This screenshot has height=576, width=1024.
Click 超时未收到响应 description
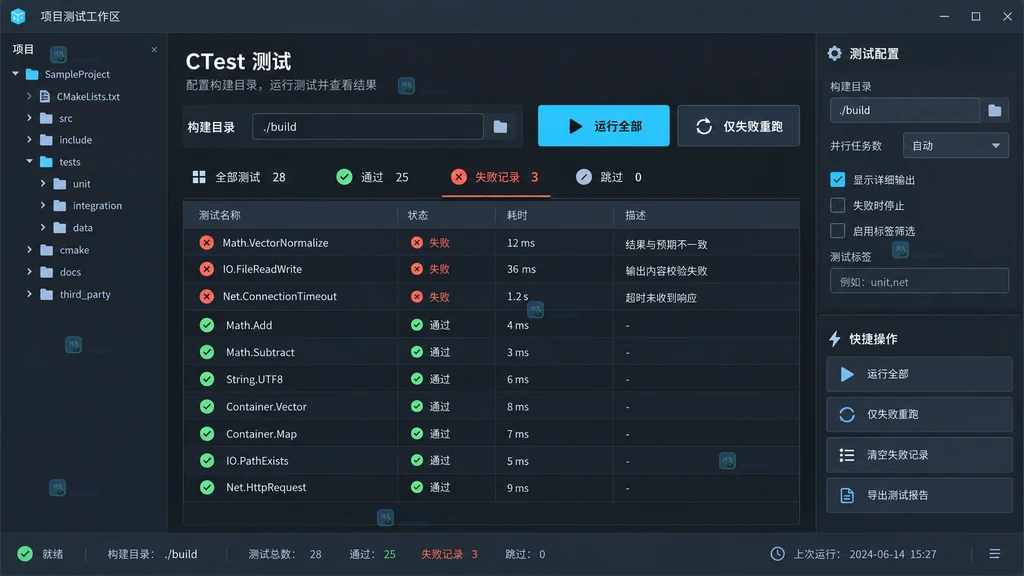pos(661,298)
